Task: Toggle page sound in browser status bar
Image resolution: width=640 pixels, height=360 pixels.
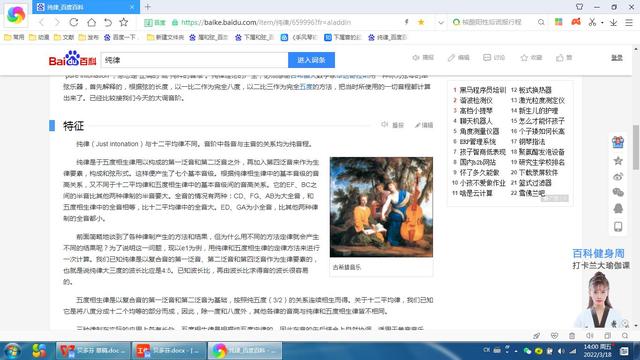Action: 590,336
